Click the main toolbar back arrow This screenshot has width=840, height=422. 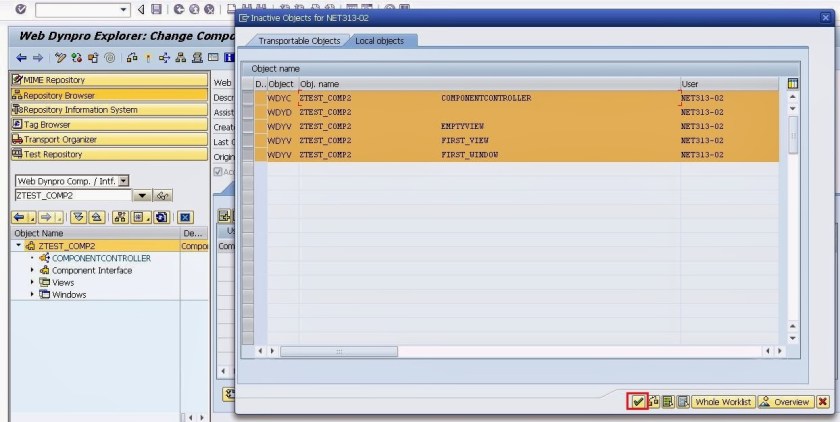point(21,57)
